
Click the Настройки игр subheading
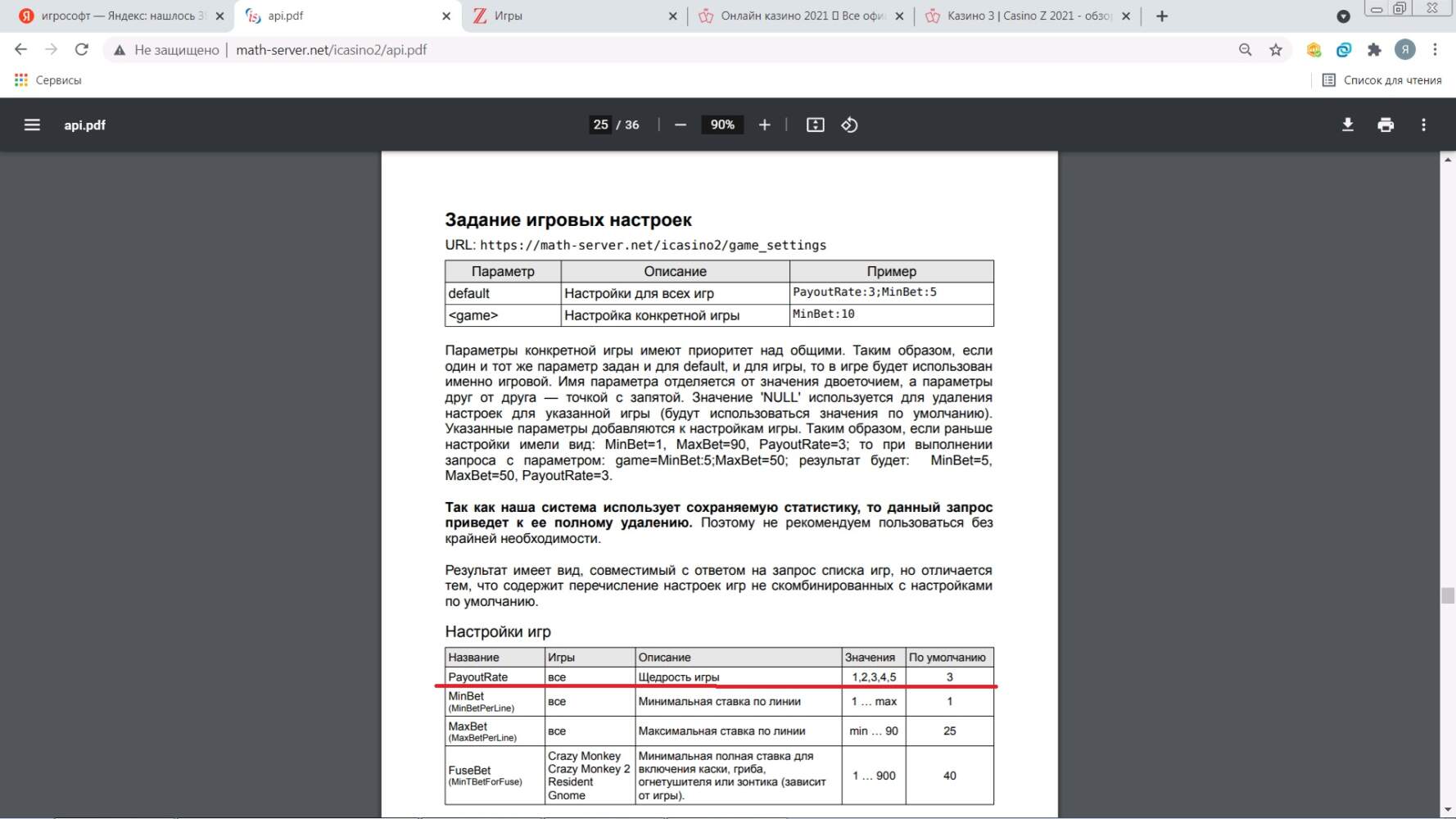pos(498,631)
